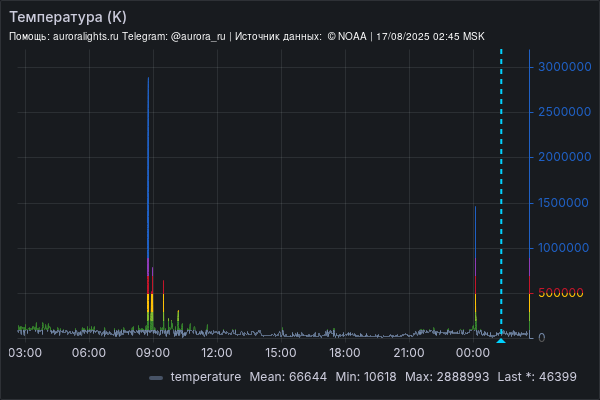Click the 3000000 y-axis label
The image size is (600, 400).
(565, 67)
